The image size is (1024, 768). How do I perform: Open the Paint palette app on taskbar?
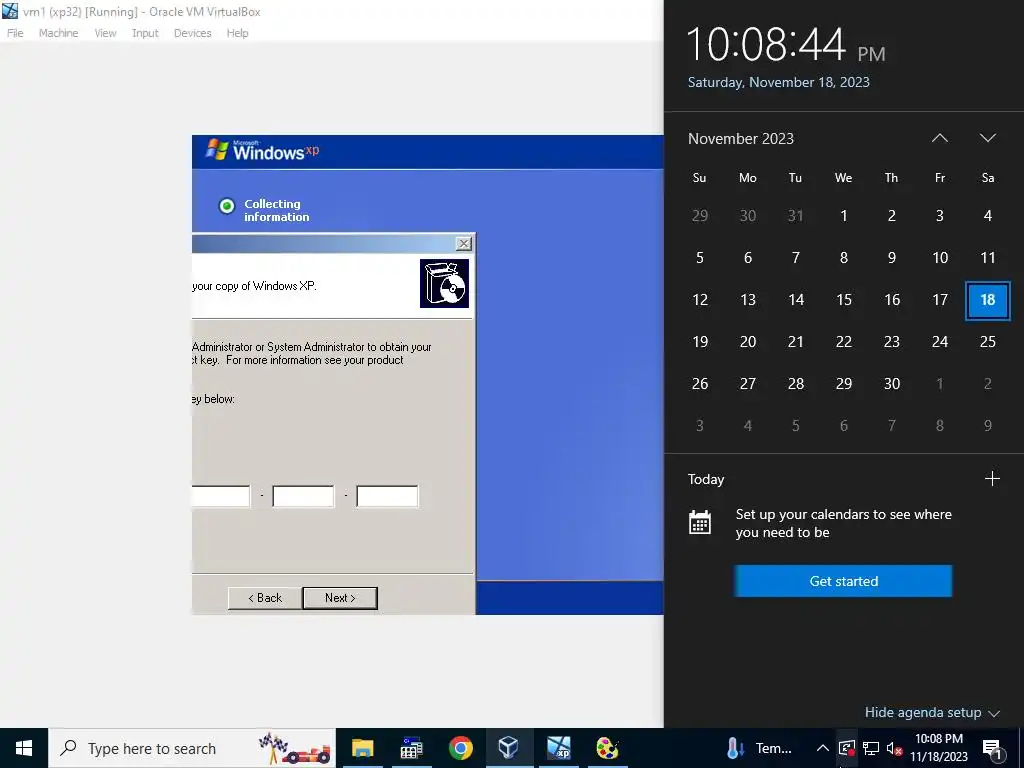607,748
